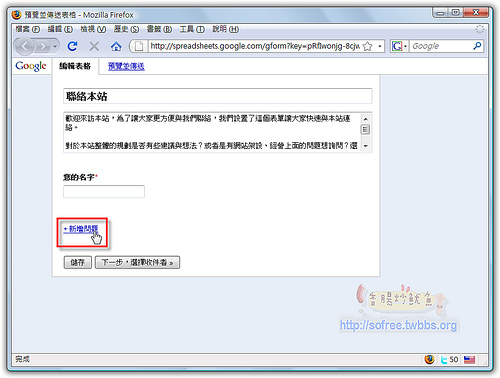
Task: Open the 編輯 (E) menu
Action: (60, 29)
